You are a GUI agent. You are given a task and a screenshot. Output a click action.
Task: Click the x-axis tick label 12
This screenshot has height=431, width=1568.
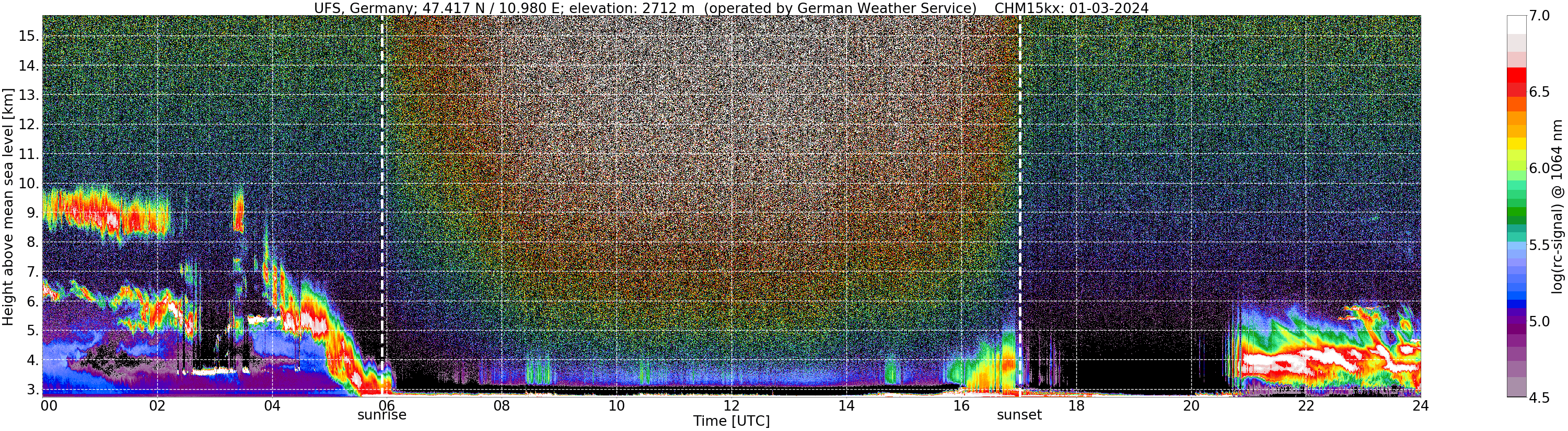[x=731, y=406]
